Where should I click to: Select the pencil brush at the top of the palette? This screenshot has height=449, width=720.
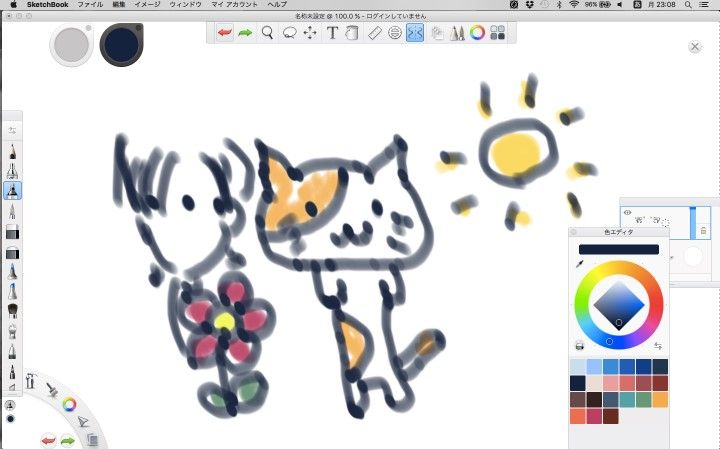tap(12, 152)
